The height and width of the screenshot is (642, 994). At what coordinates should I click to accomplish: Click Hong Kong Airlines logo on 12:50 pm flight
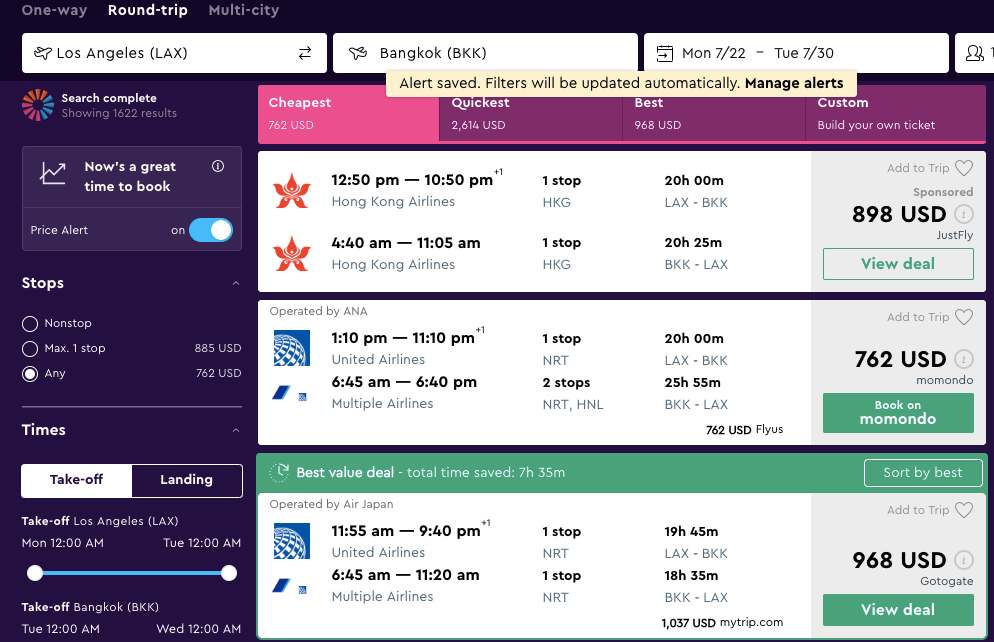coord(292,190)
